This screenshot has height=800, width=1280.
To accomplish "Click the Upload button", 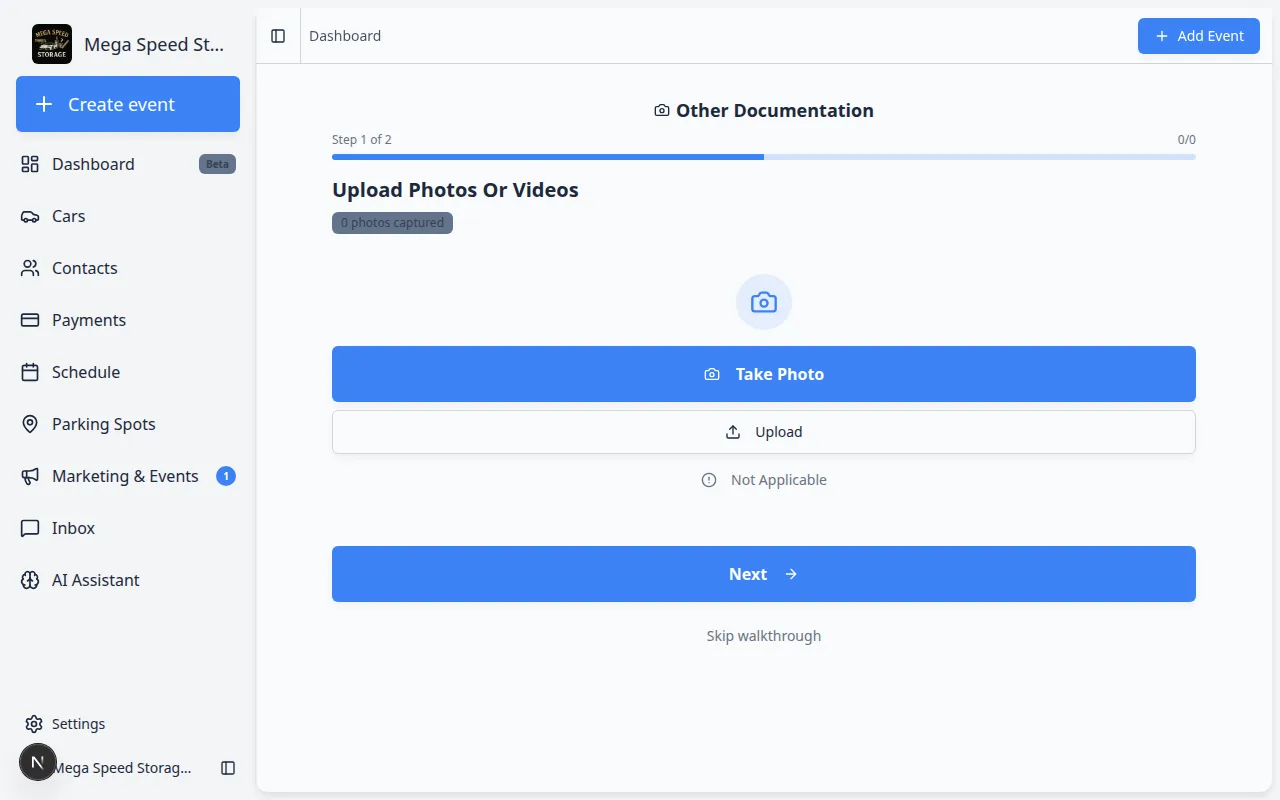I will [764, 432].
